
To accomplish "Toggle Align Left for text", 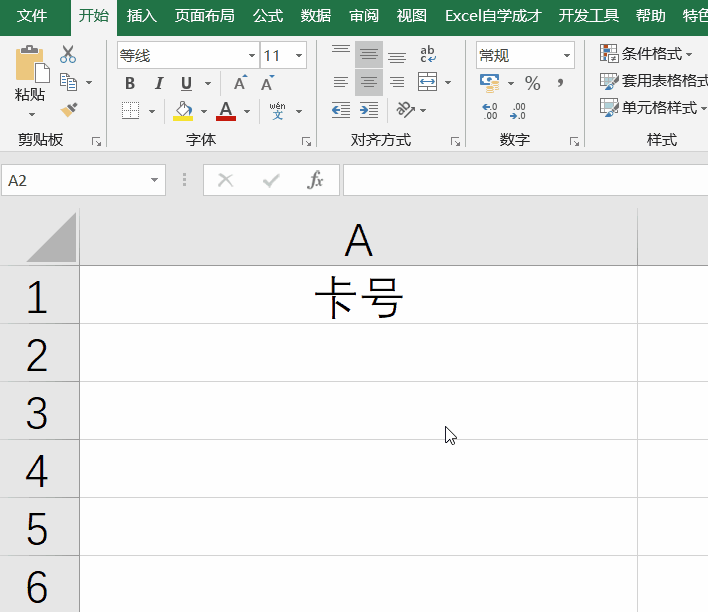I will coord(341,82).
